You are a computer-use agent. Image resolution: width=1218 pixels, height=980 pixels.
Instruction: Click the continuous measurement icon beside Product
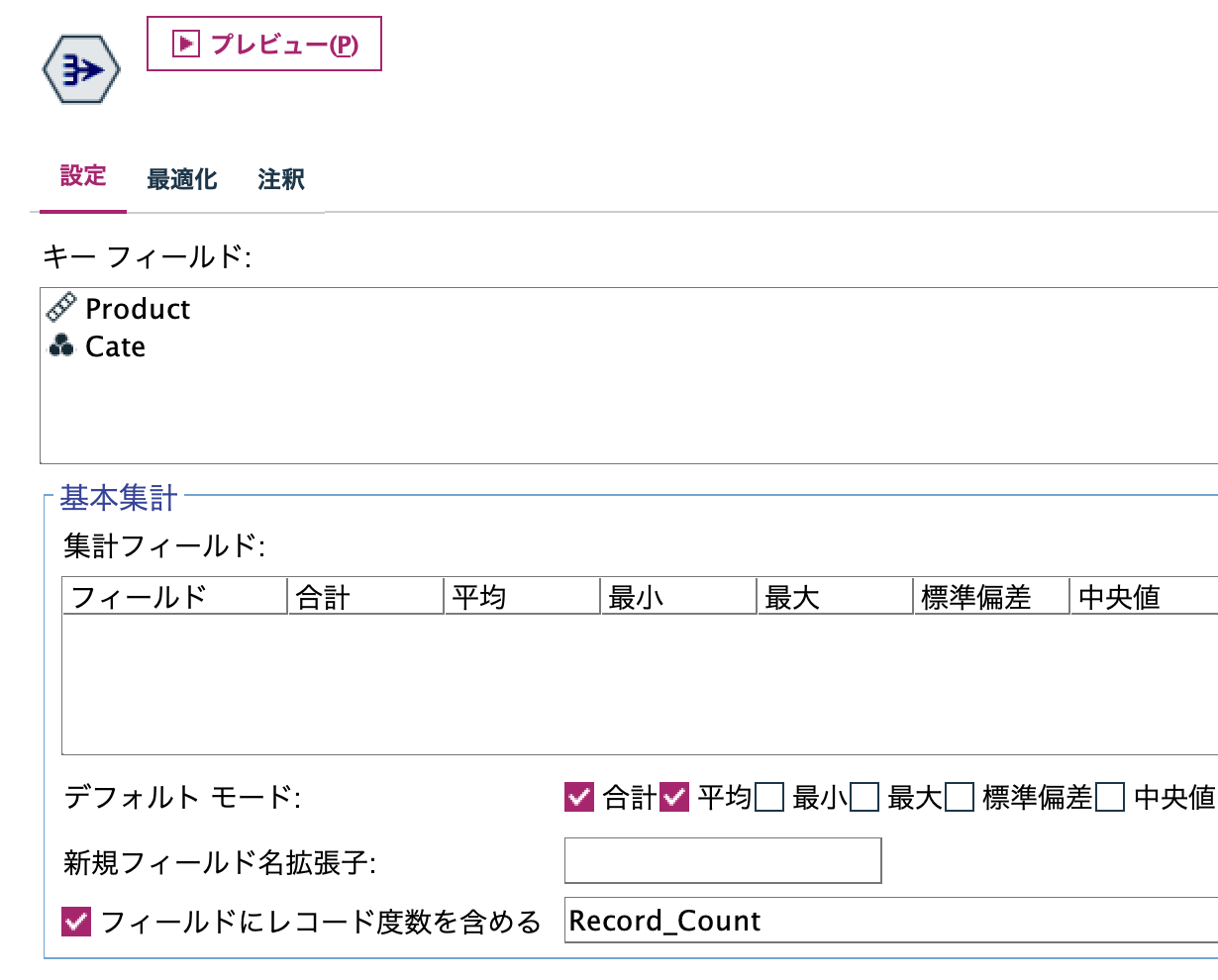pos(61,307)
